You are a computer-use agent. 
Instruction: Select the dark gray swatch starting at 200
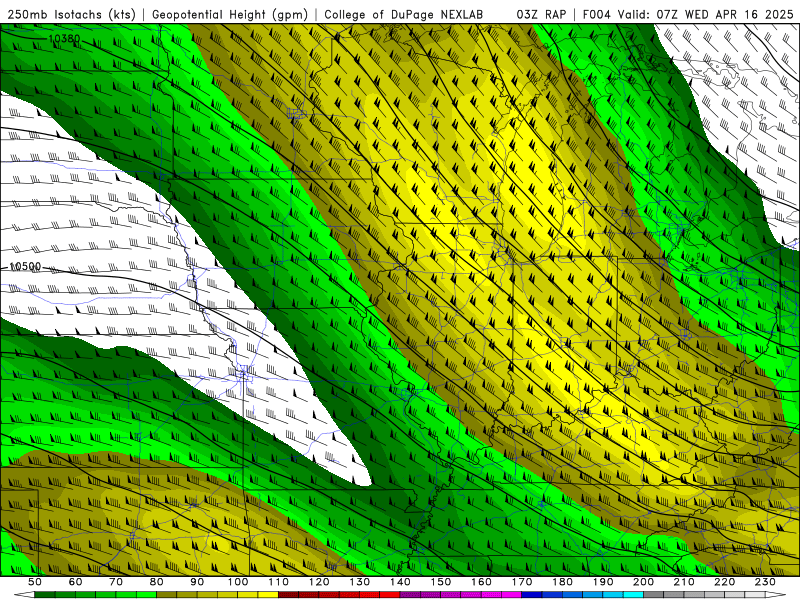(654, 595)
